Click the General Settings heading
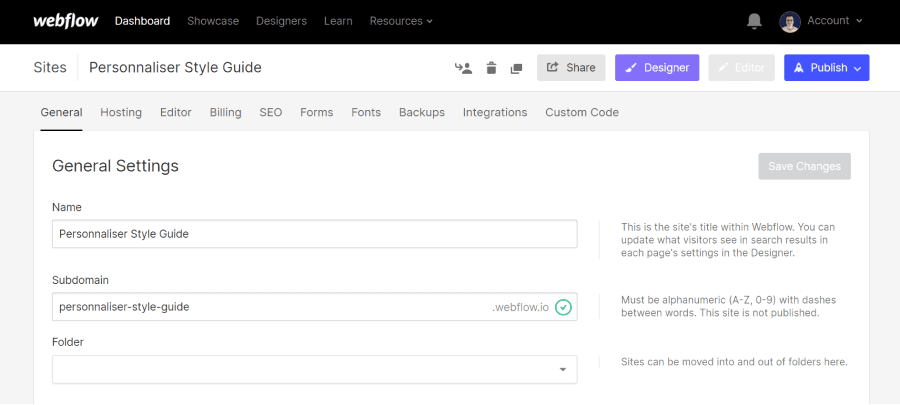 [x=115, y=166]
